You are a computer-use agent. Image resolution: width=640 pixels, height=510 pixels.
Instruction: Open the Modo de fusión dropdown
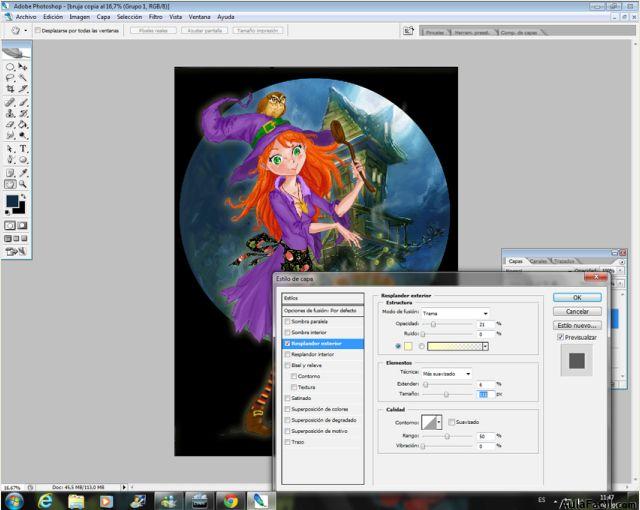455,313
